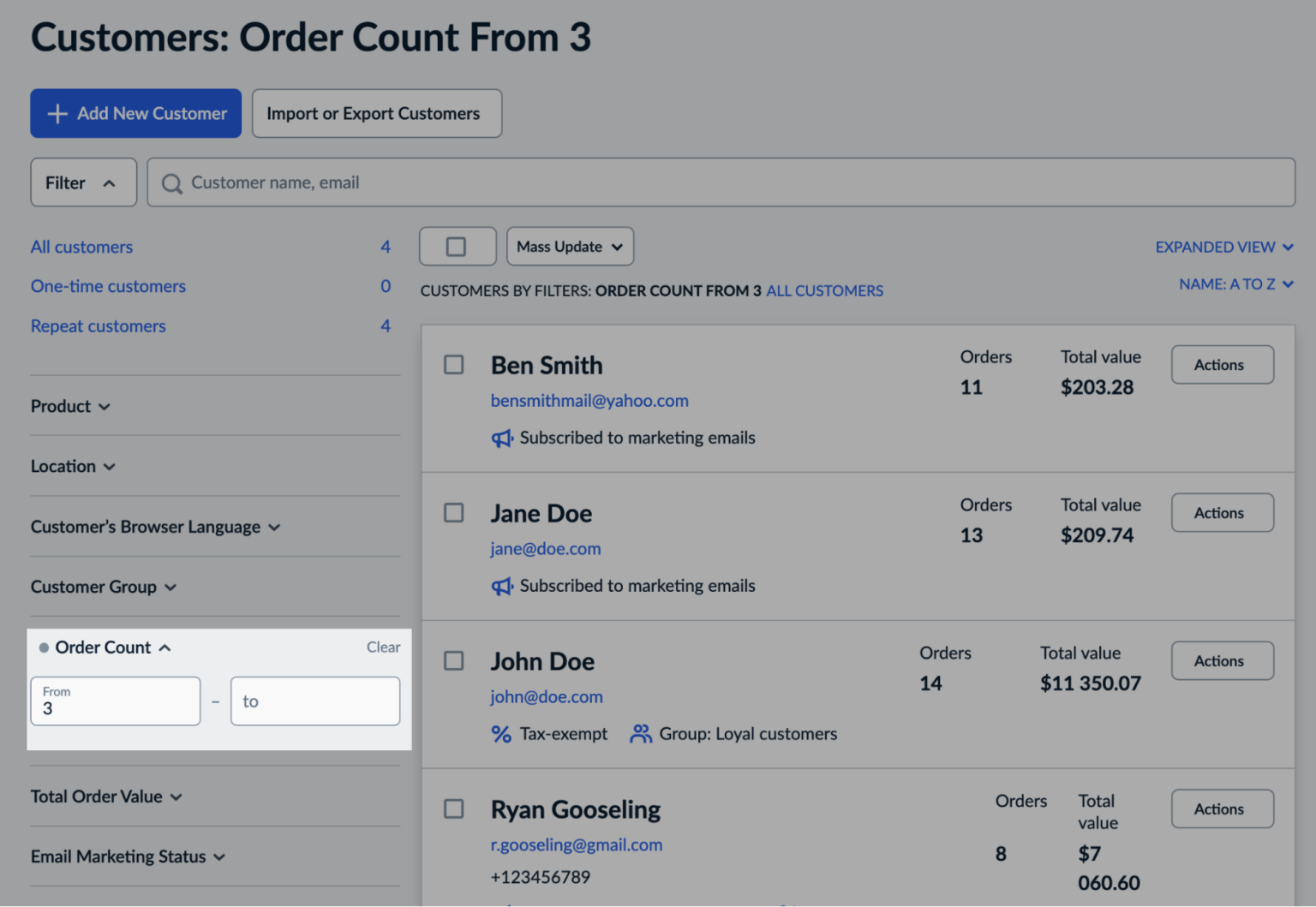Click Import or Export Customers
Screen dimensions: 1316x907
point(376,113)
